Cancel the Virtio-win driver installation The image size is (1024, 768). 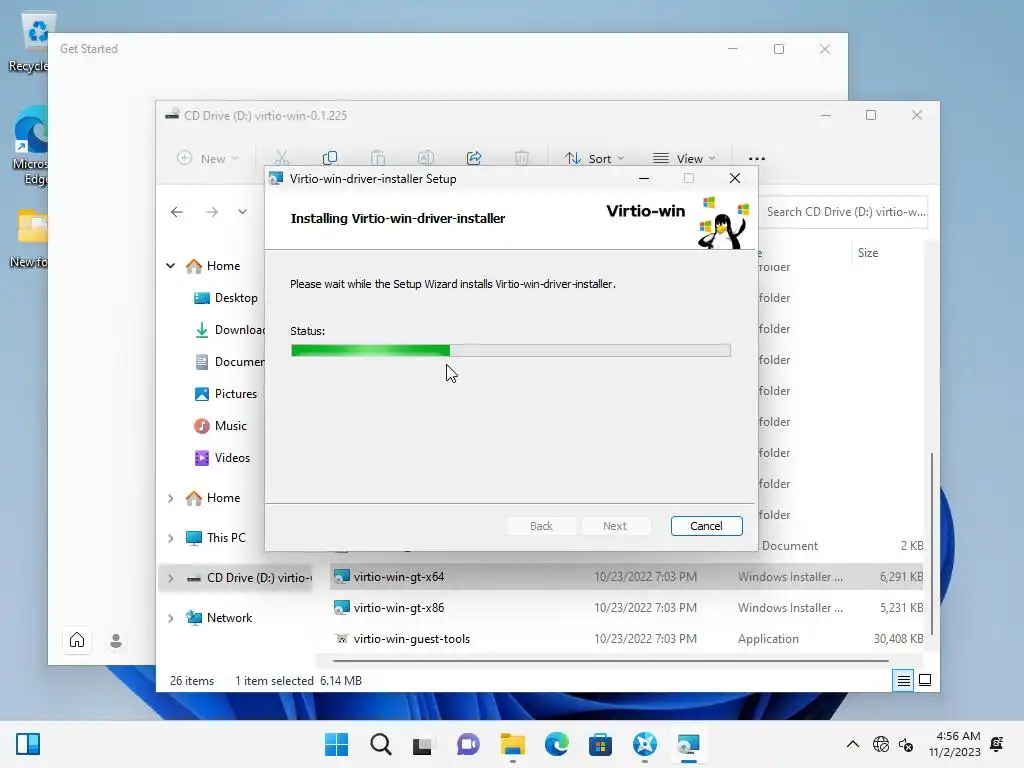706,526
